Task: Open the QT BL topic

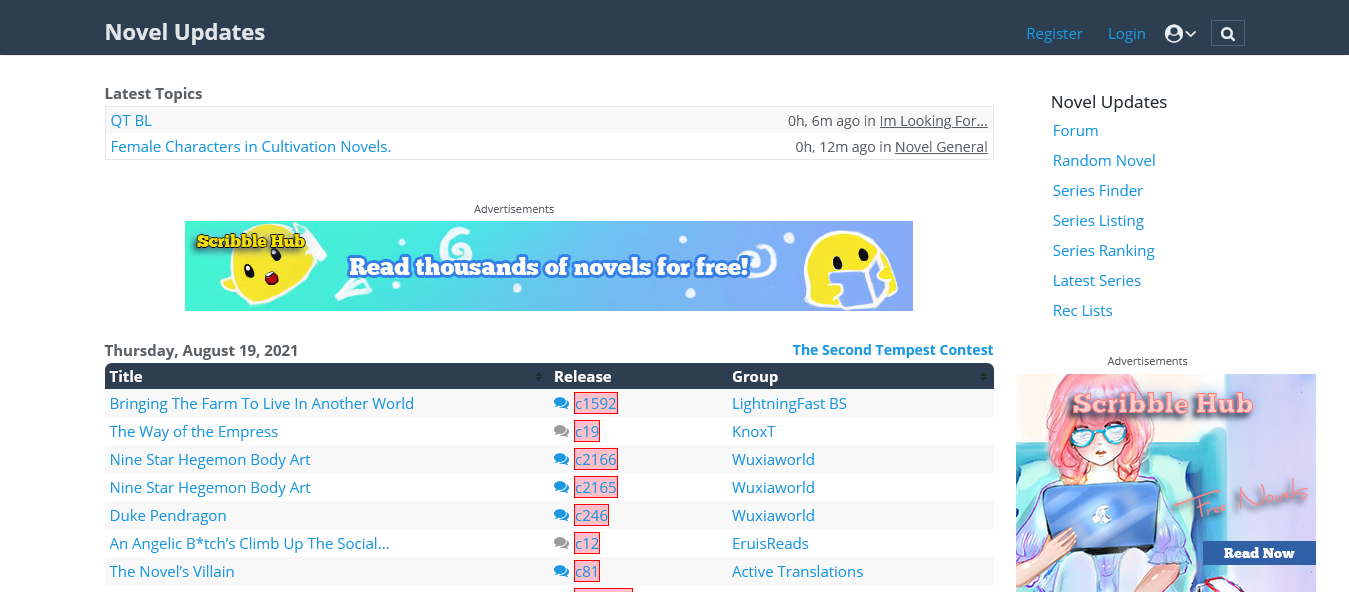Action: (x=131, y=120)
